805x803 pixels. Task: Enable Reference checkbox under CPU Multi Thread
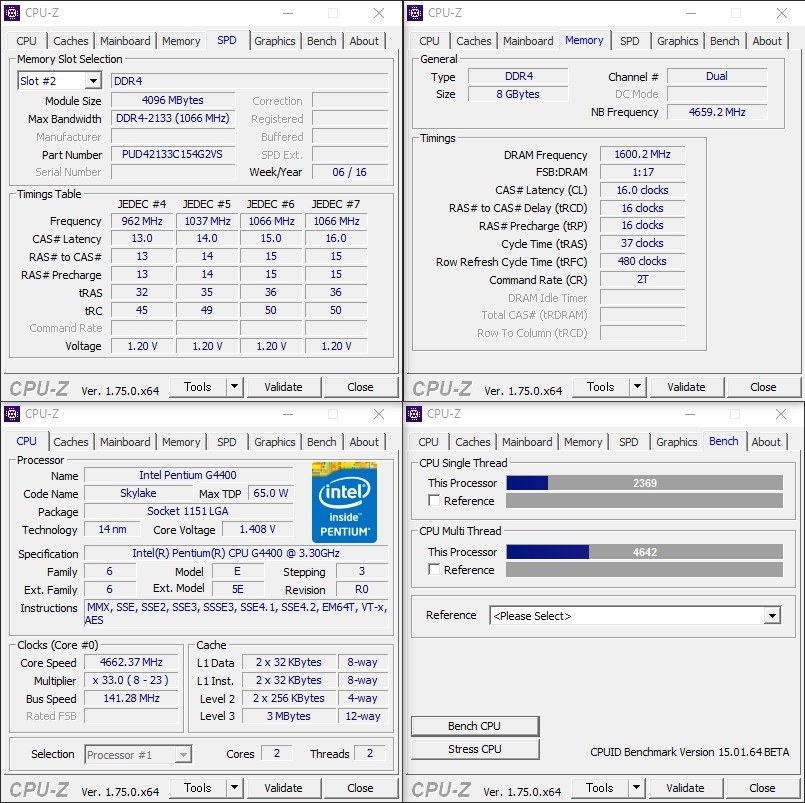pos(434,569)
